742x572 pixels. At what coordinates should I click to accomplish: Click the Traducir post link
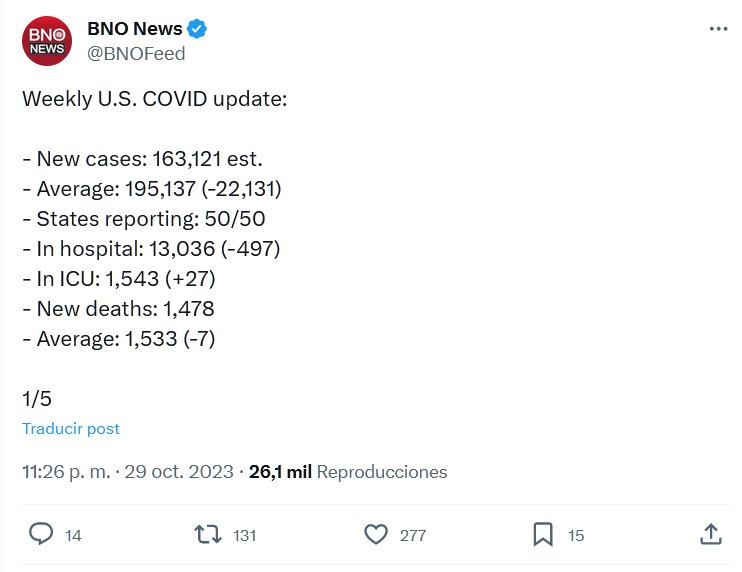(71, 428)
